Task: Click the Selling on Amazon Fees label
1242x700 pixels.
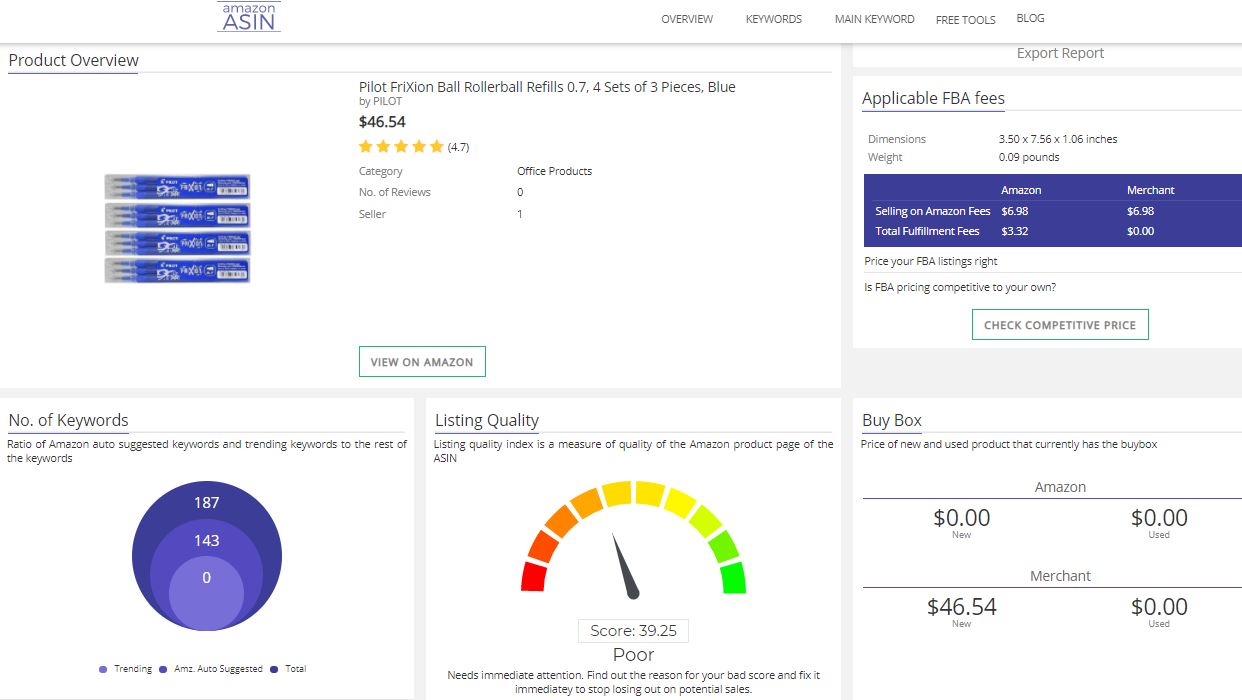Action: (932, 211)
